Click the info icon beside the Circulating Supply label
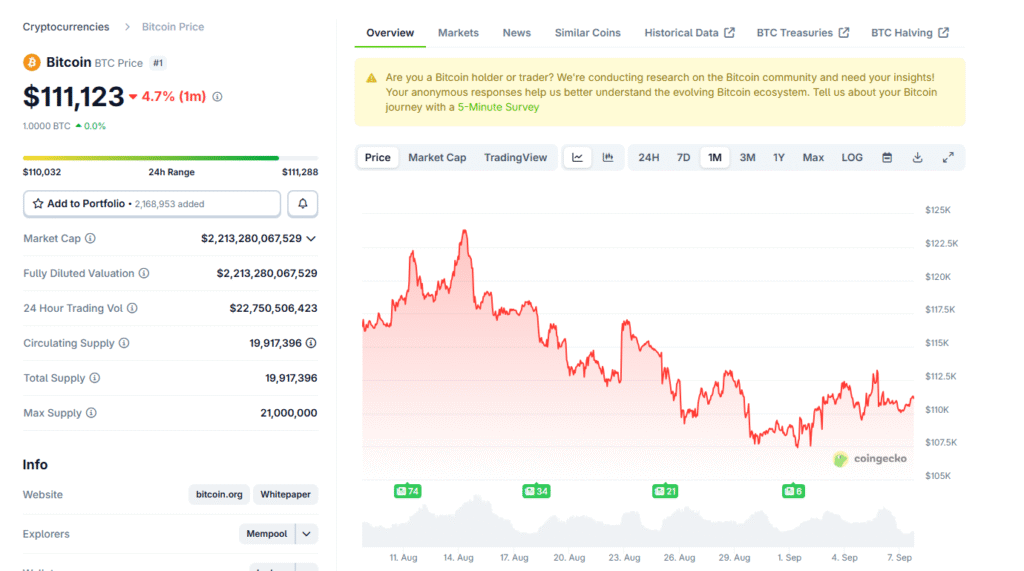Image resolution: width=1024 pixels, height=571 pixels. tap(124, 343)
